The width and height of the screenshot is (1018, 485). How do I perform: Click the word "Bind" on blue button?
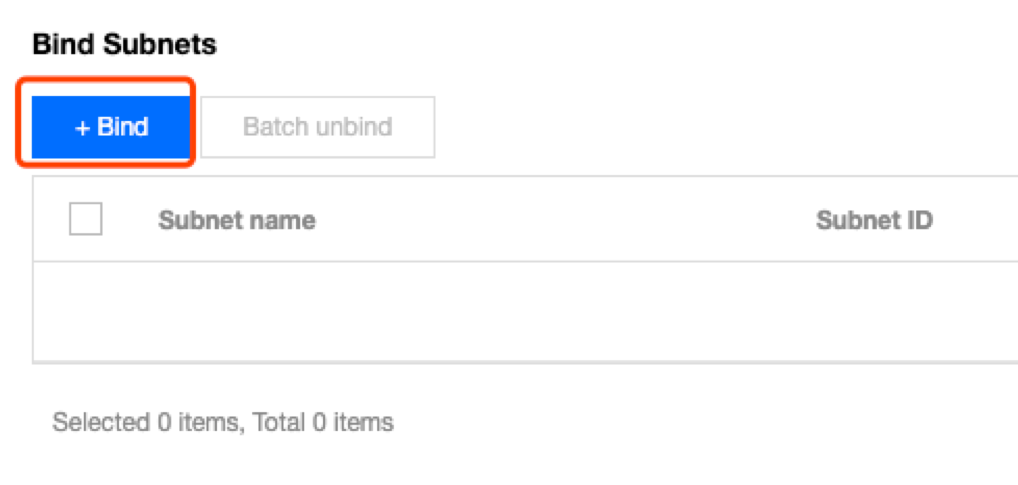pos(123,128)
